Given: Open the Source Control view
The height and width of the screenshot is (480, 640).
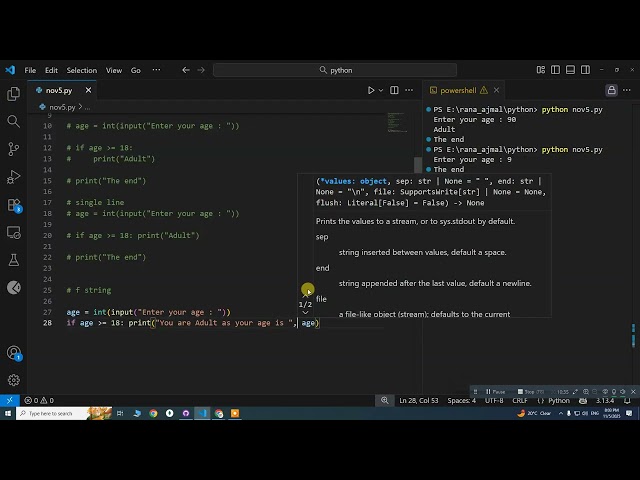Looking at the screenshot, I should [13, 149].
